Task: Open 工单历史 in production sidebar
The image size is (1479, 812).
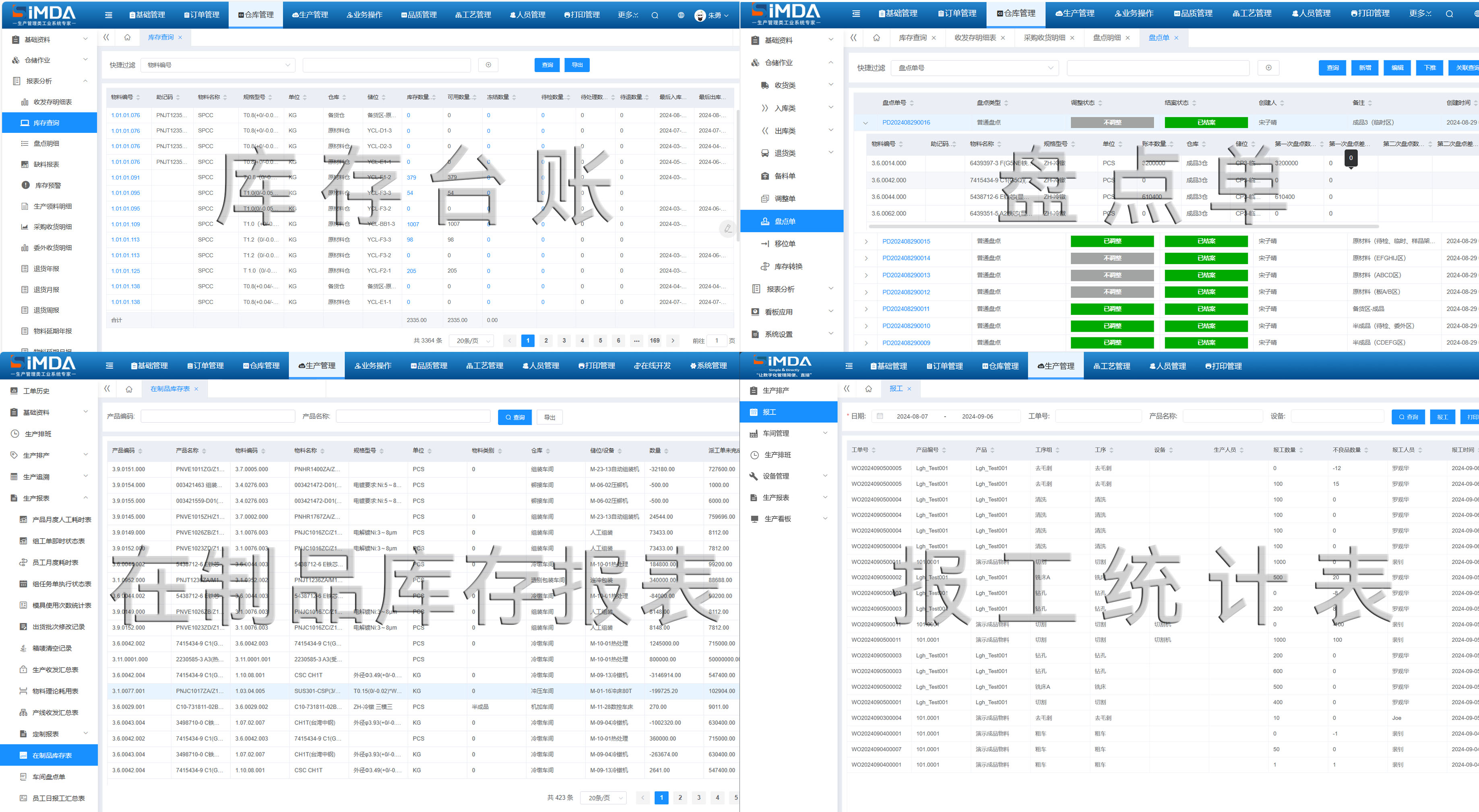Action: (x=35, y=391)
